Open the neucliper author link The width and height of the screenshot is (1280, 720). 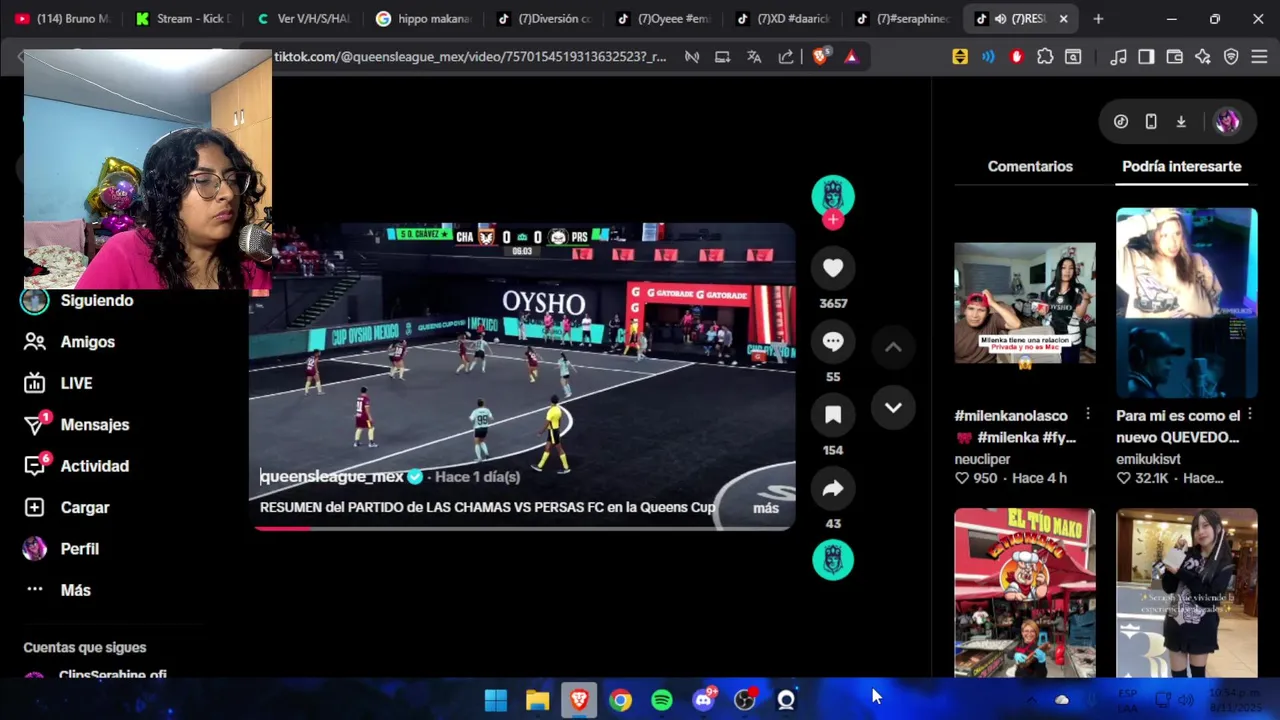[982, 459]
